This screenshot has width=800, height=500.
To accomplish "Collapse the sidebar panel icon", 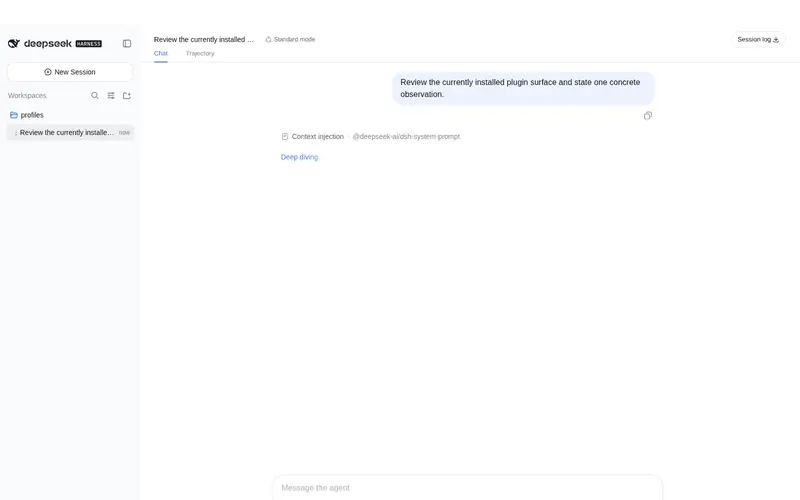I will click(127, 43).
